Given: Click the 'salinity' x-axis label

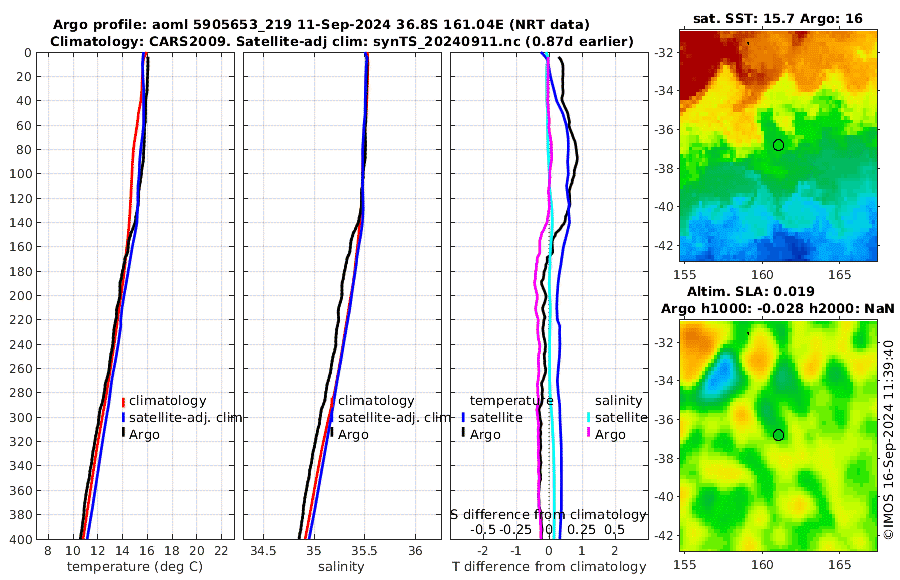Looking at the screenshot, I should [341, 567].
